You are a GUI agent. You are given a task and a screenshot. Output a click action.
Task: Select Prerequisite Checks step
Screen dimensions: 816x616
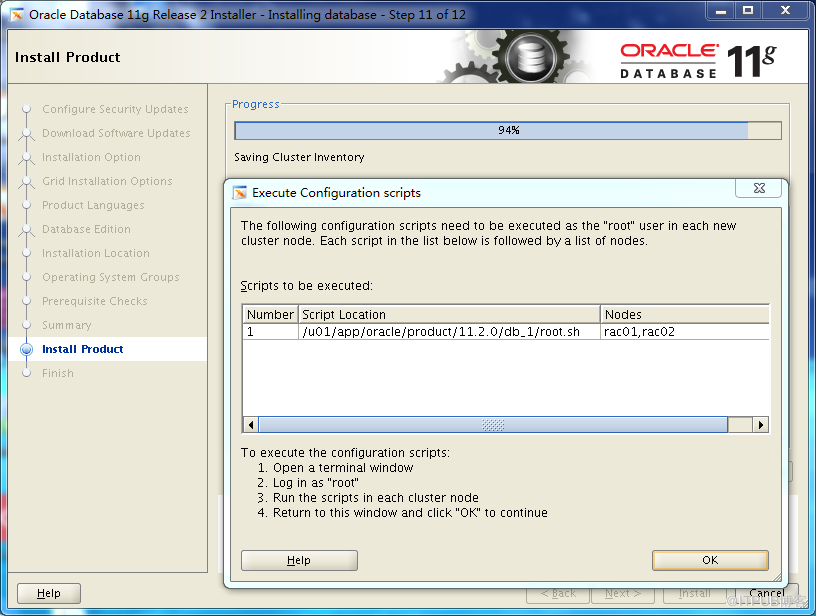pos(95,301)
